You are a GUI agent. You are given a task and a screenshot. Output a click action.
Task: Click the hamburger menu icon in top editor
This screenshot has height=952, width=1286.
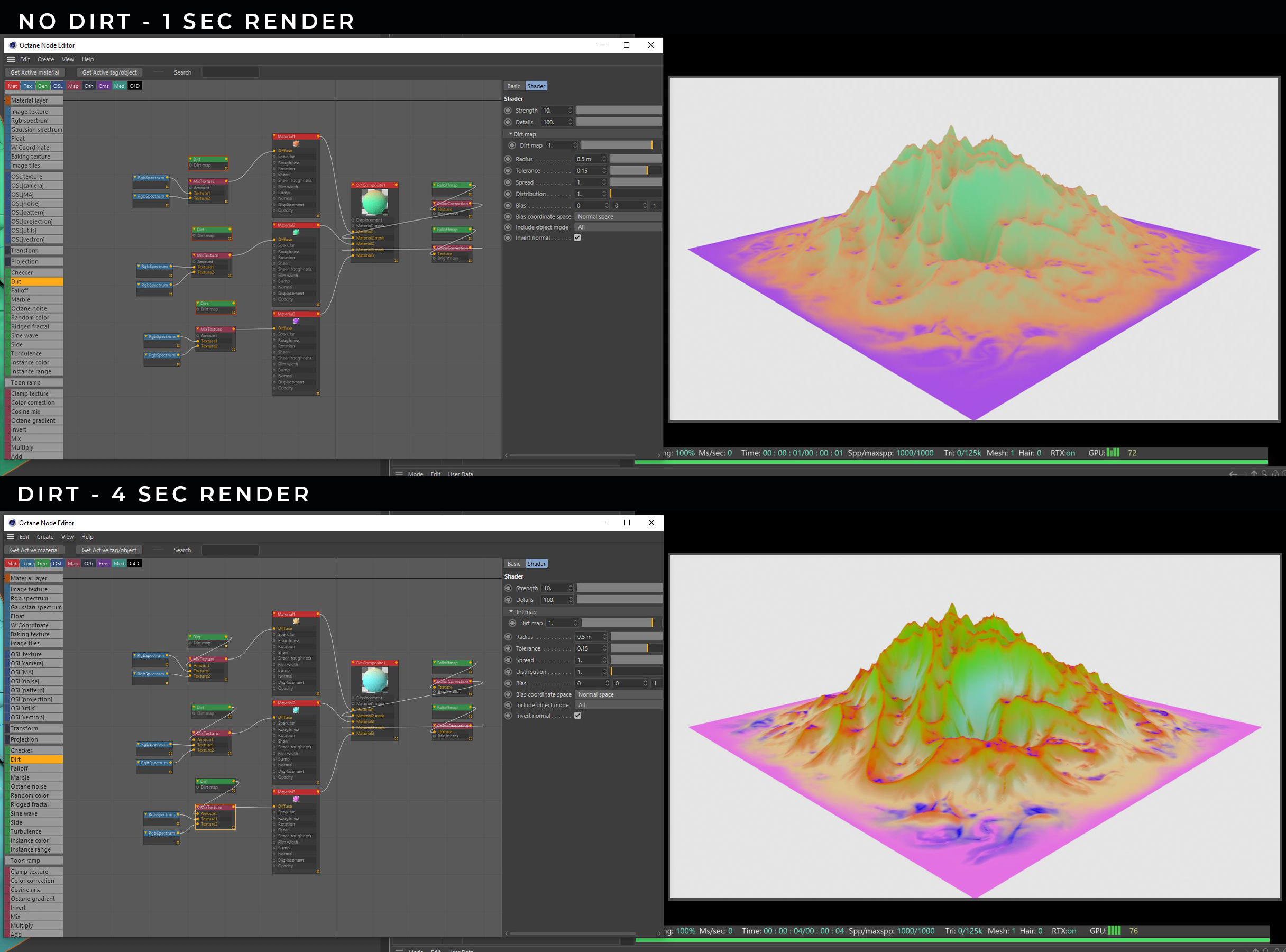pos(11,59)
